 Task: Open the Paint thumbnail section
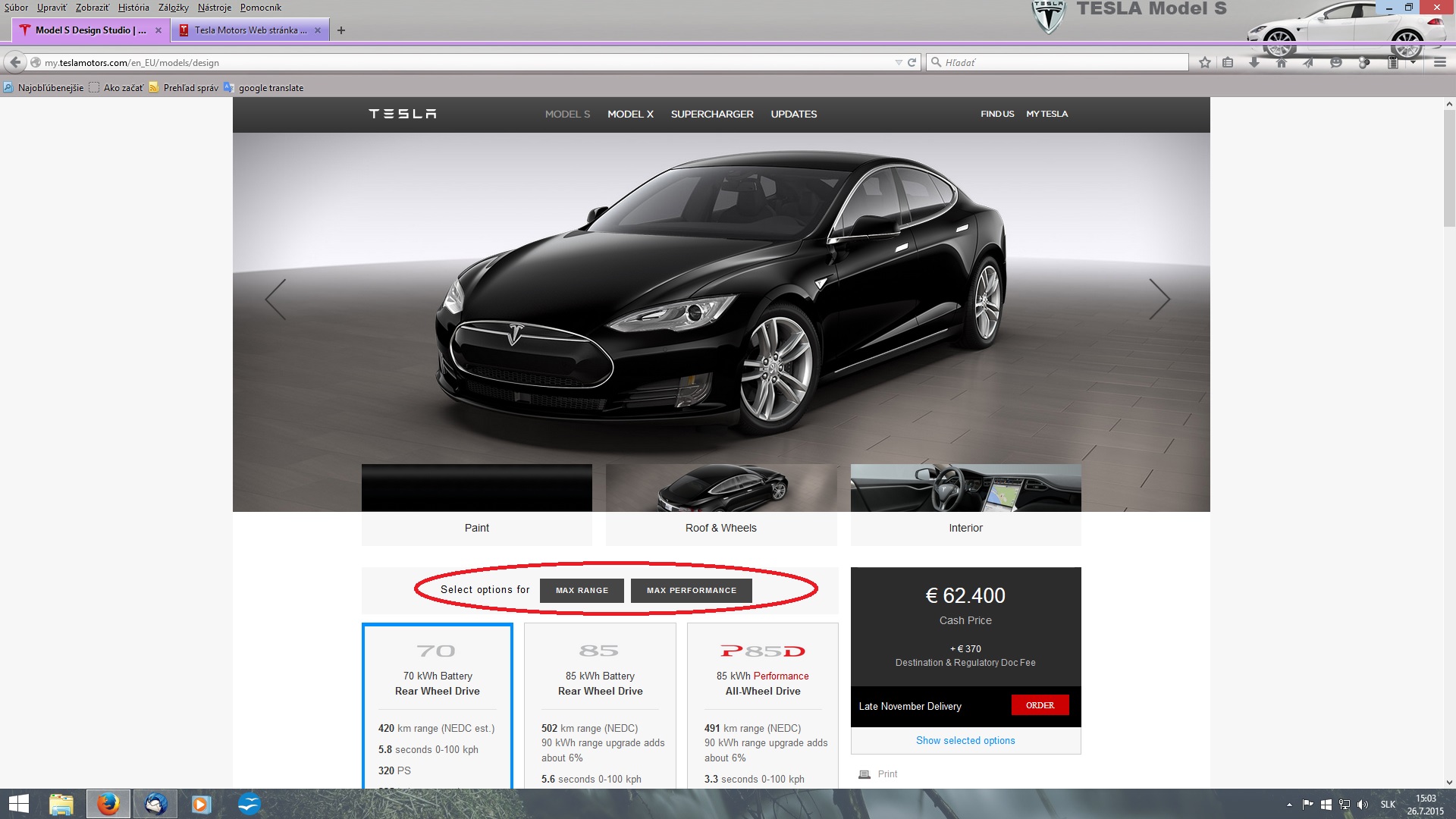477,504
